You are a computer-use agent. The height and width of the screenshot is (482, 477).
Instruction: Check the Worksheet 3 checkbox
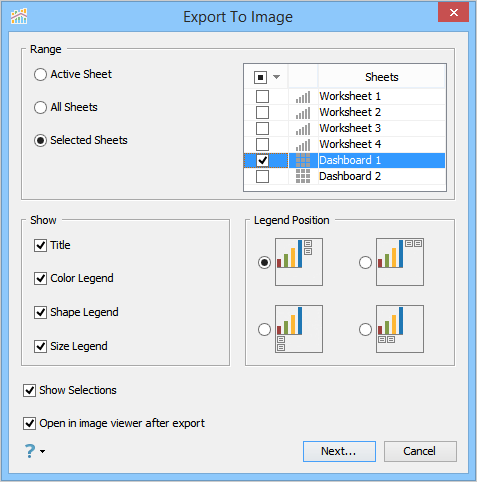262,128
